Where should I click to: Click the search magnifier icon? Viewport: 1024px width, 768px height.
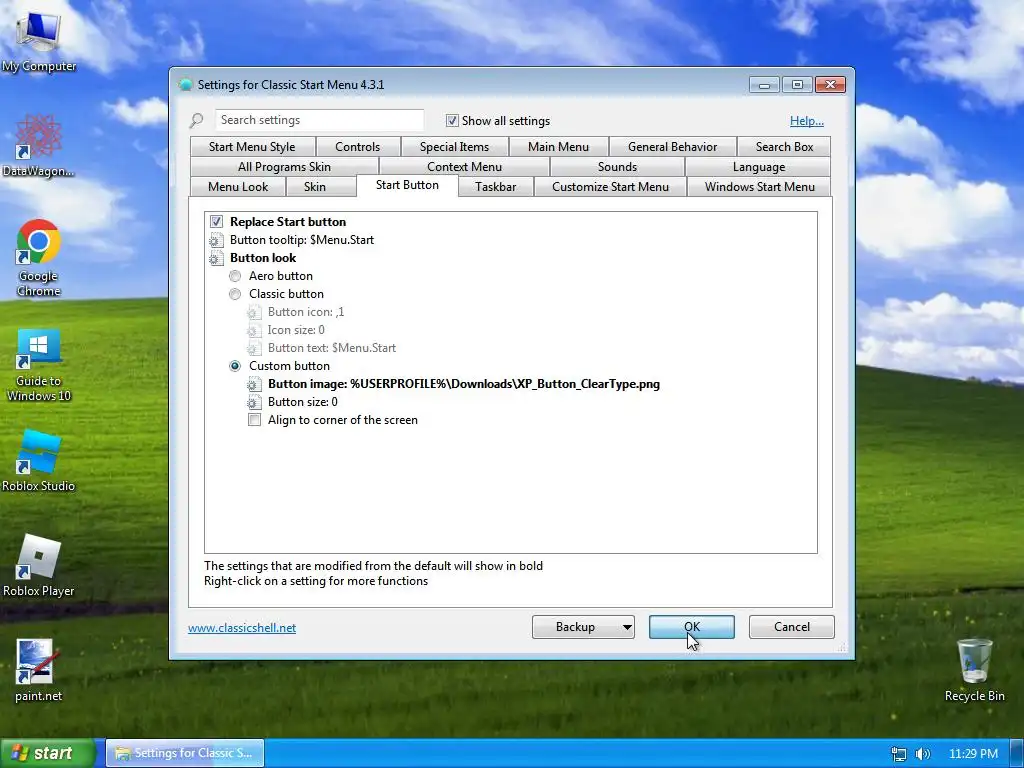tap(197, 120)
